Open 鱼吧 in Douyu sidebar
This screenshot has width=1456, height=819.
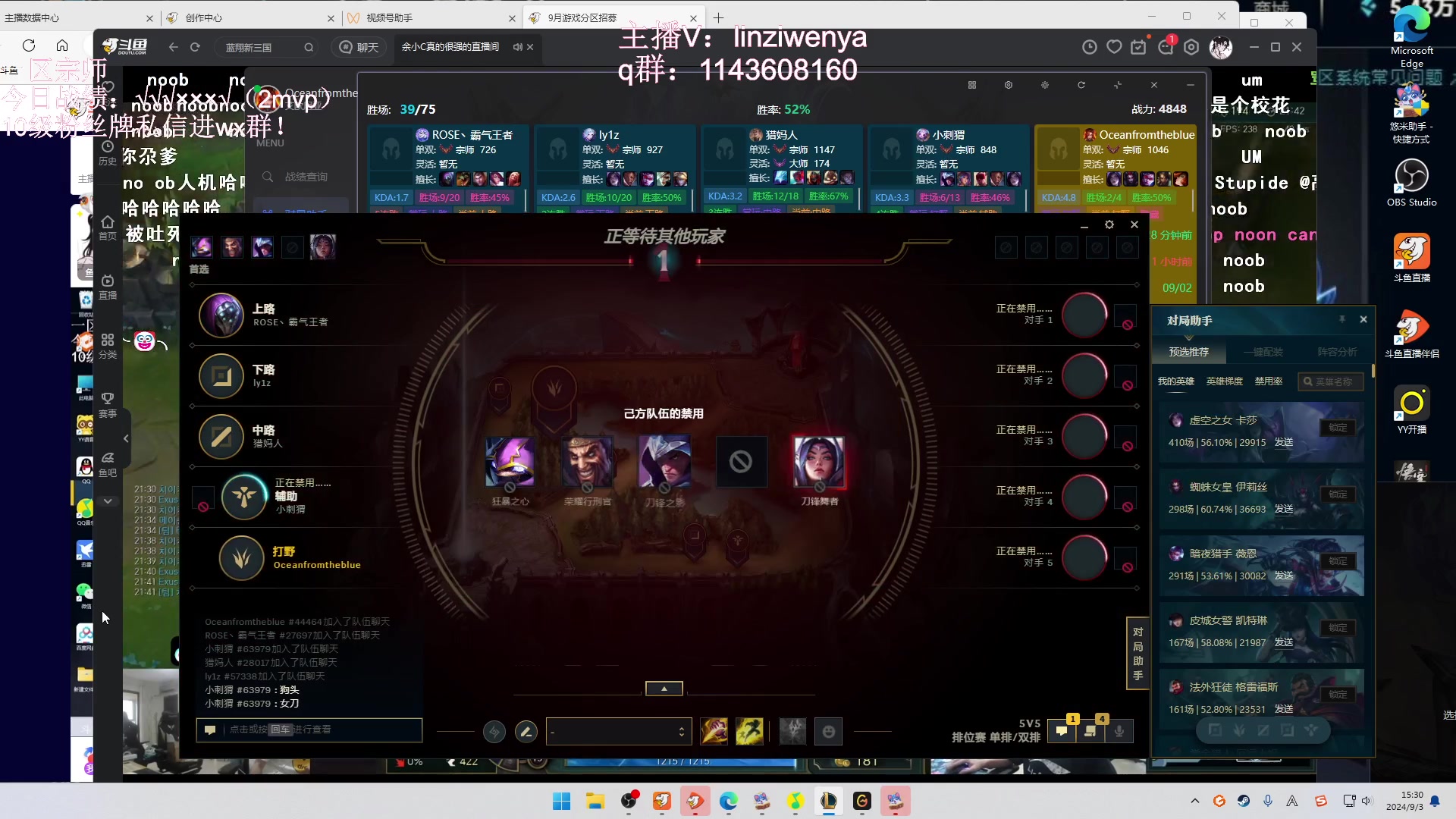(x=108, y=464)
